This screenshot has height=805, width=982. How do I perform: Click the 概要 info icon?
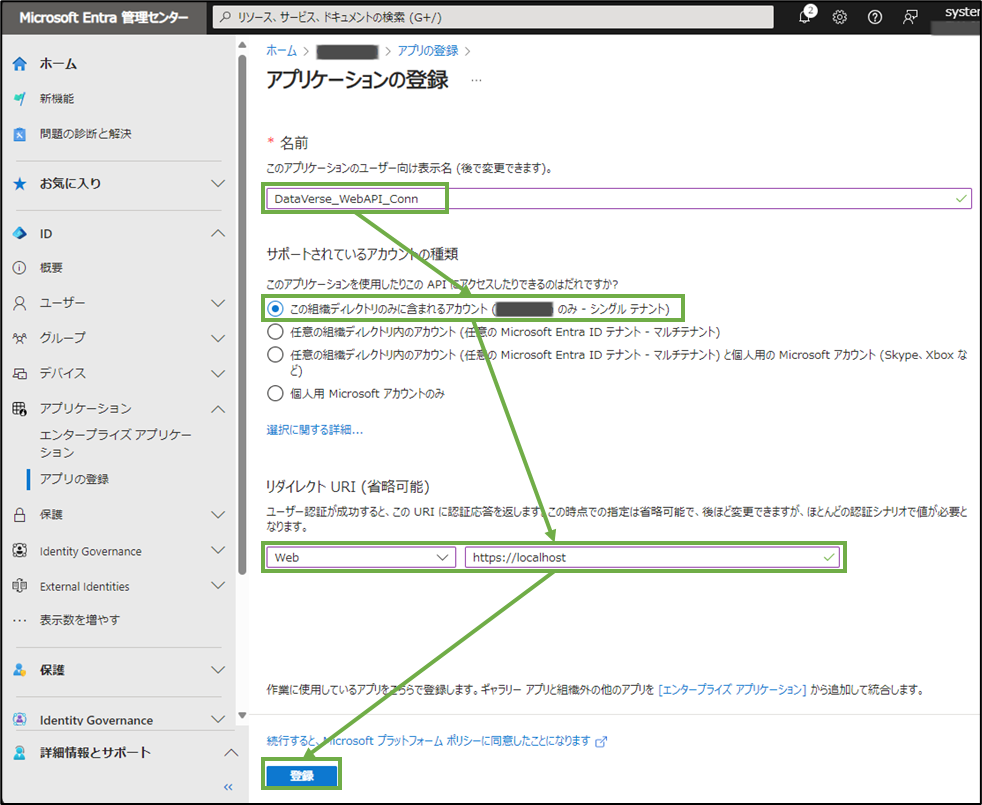tap(20, 268)
